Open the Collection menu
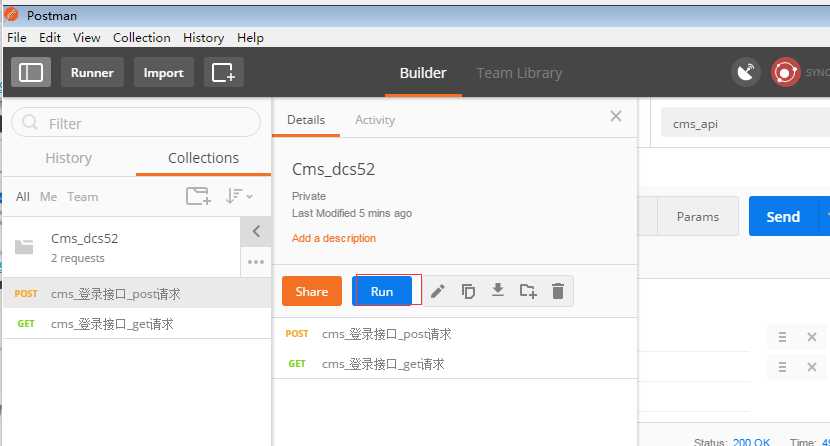 tap(142, 38)
